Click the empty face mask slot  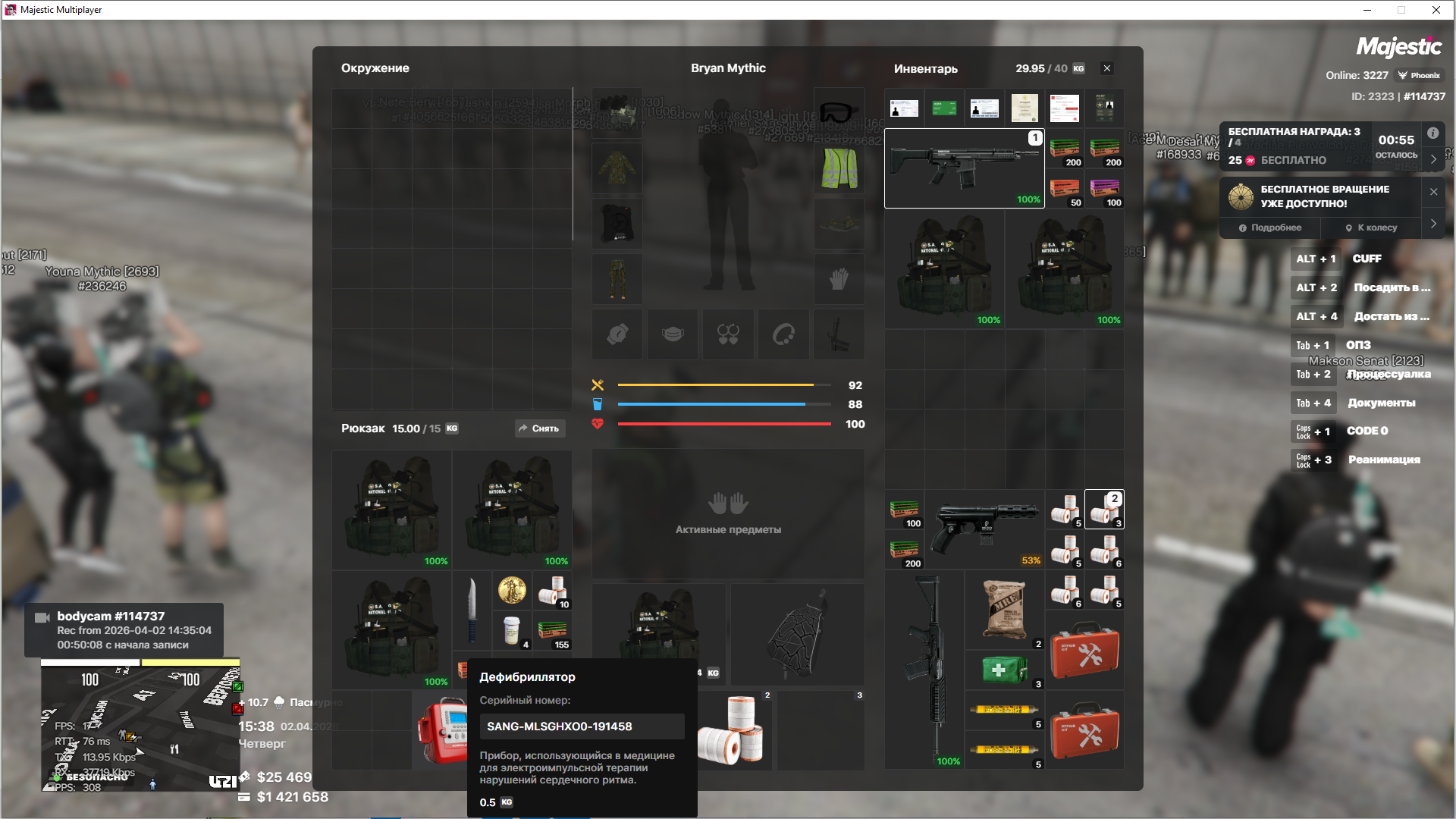[673, 334]
